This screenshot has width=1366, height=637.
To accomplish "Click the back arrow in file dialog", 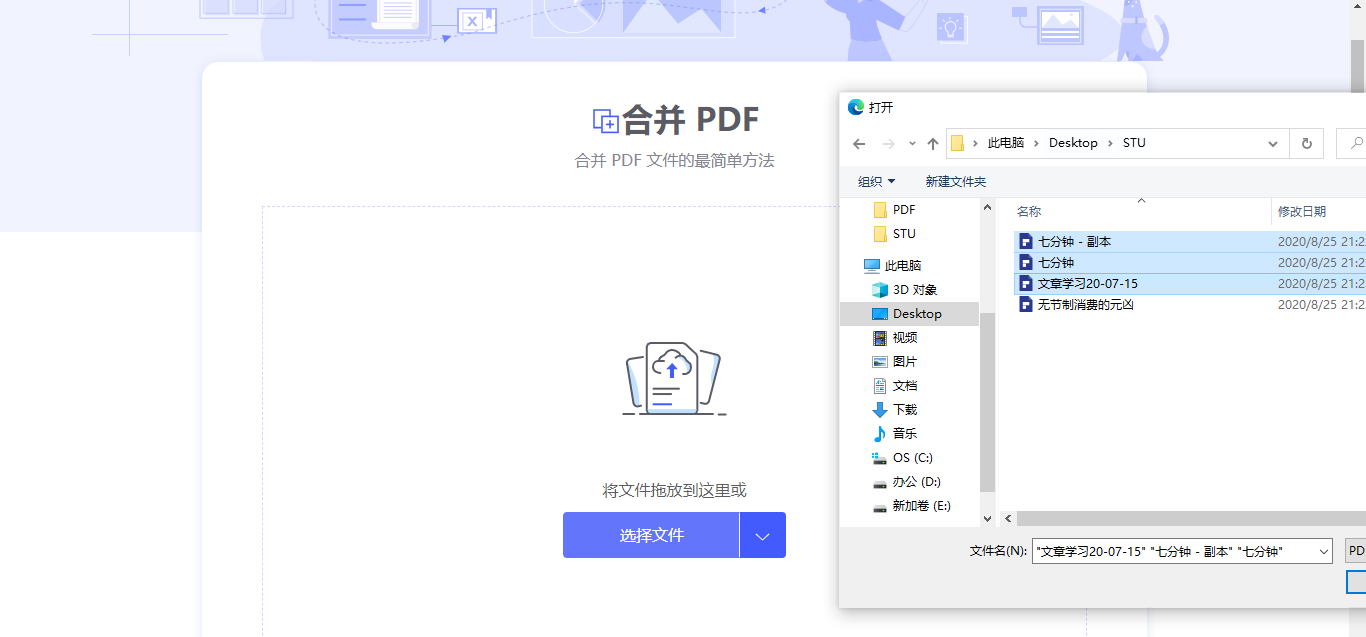I will (859, 144).
